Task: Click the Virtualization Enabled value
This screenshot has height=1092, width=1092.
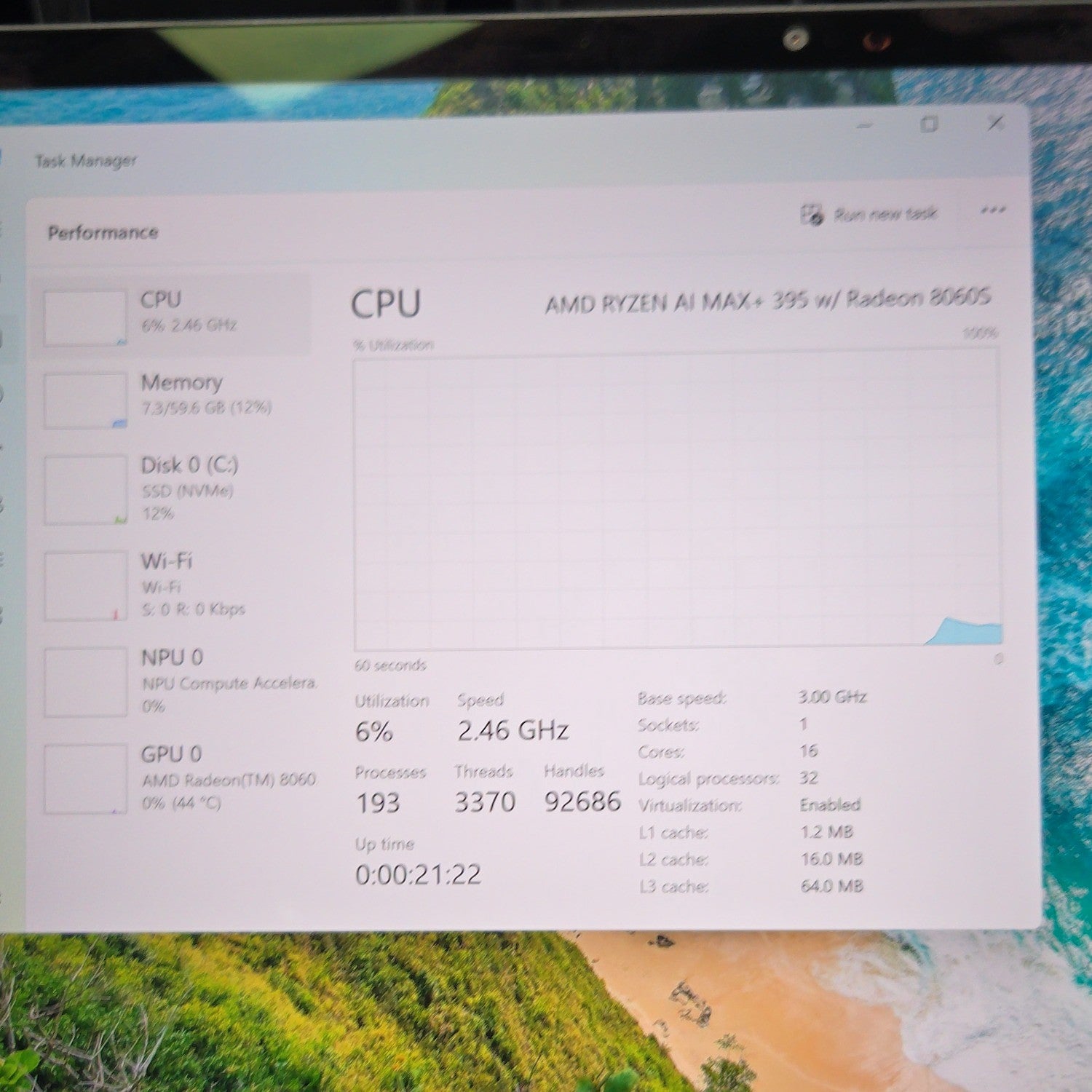Action: (x=830, y=804)
